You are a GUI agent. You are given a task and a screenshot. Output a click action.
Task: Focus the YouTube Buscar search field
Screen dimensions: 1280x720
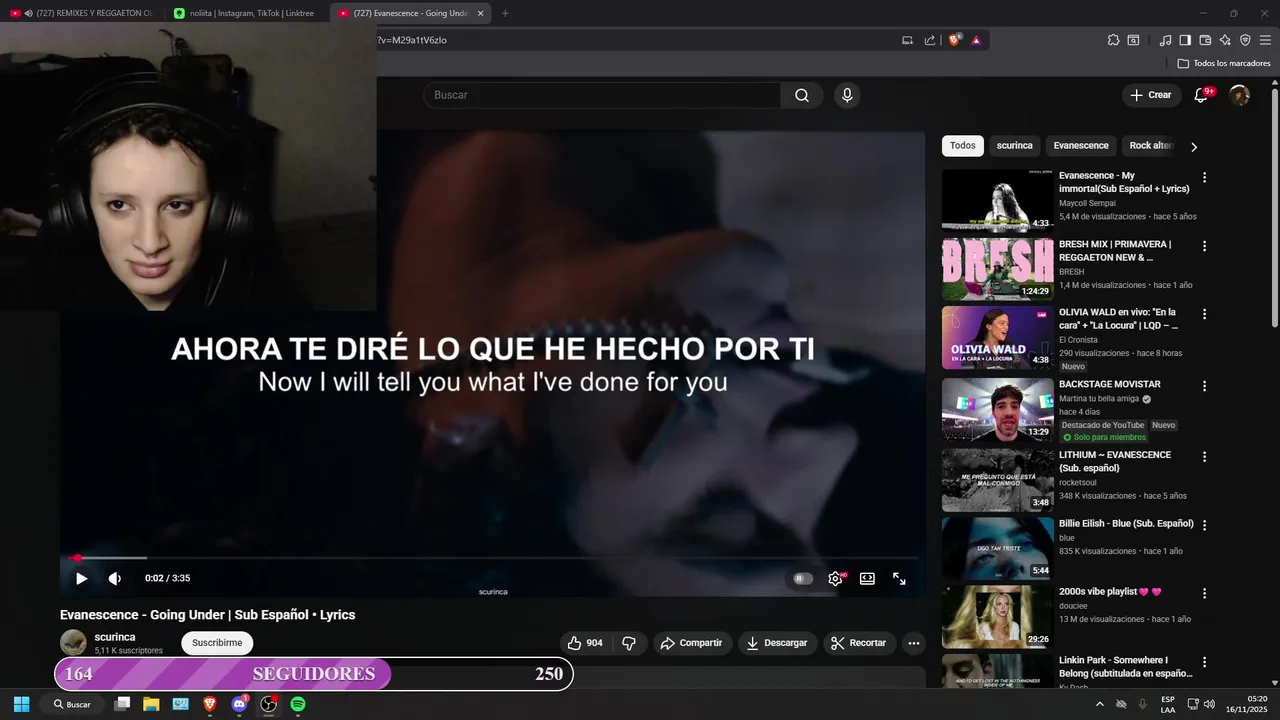pyautogui.click(x=602, y=95)
